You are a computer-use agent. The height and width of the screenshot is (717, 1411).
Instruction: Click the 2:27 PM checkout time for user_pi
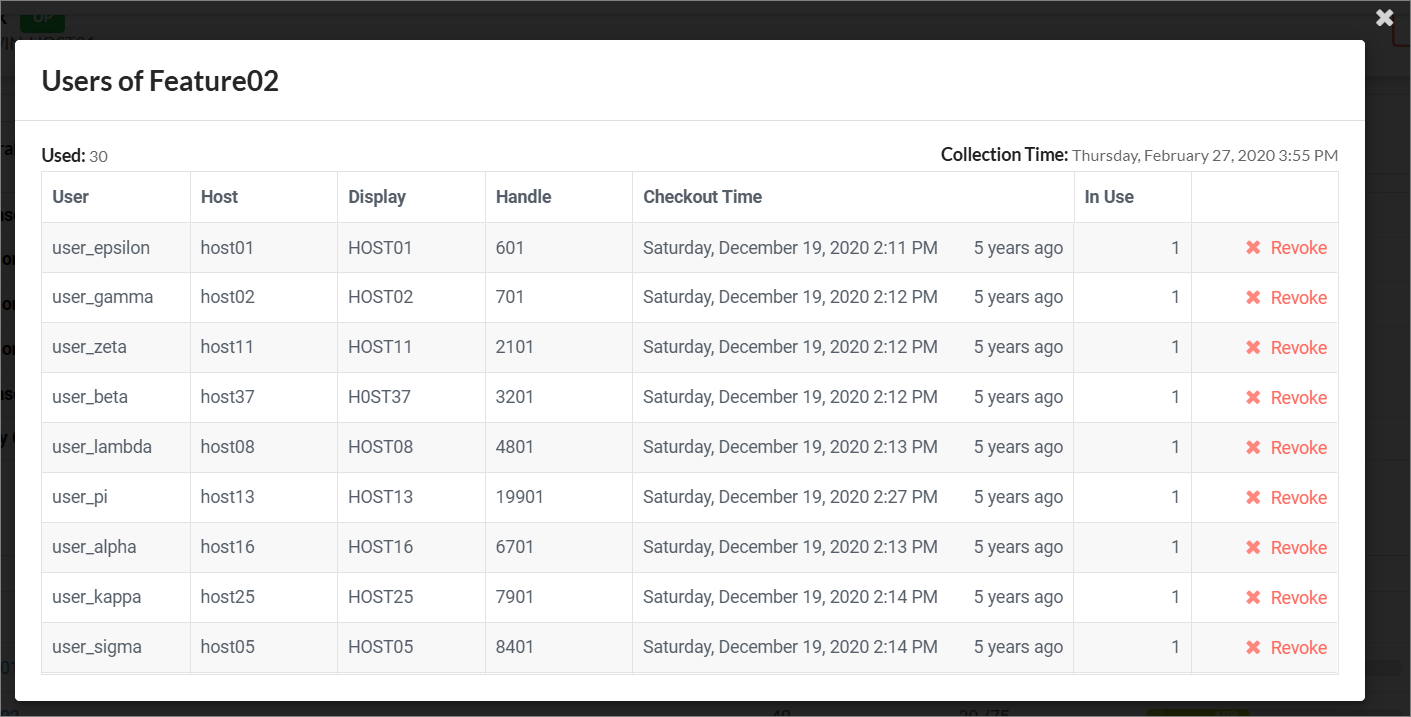(790, 498)
